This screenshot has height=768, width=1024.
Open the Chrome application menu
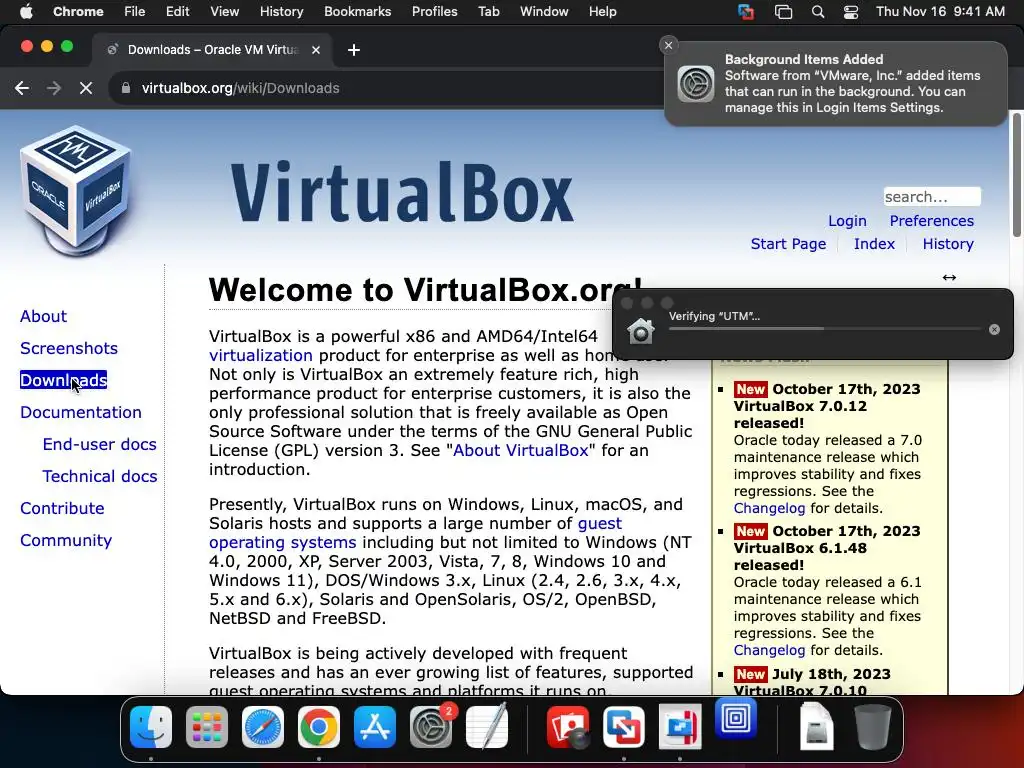pyautogui.click(x=78, y=11)
